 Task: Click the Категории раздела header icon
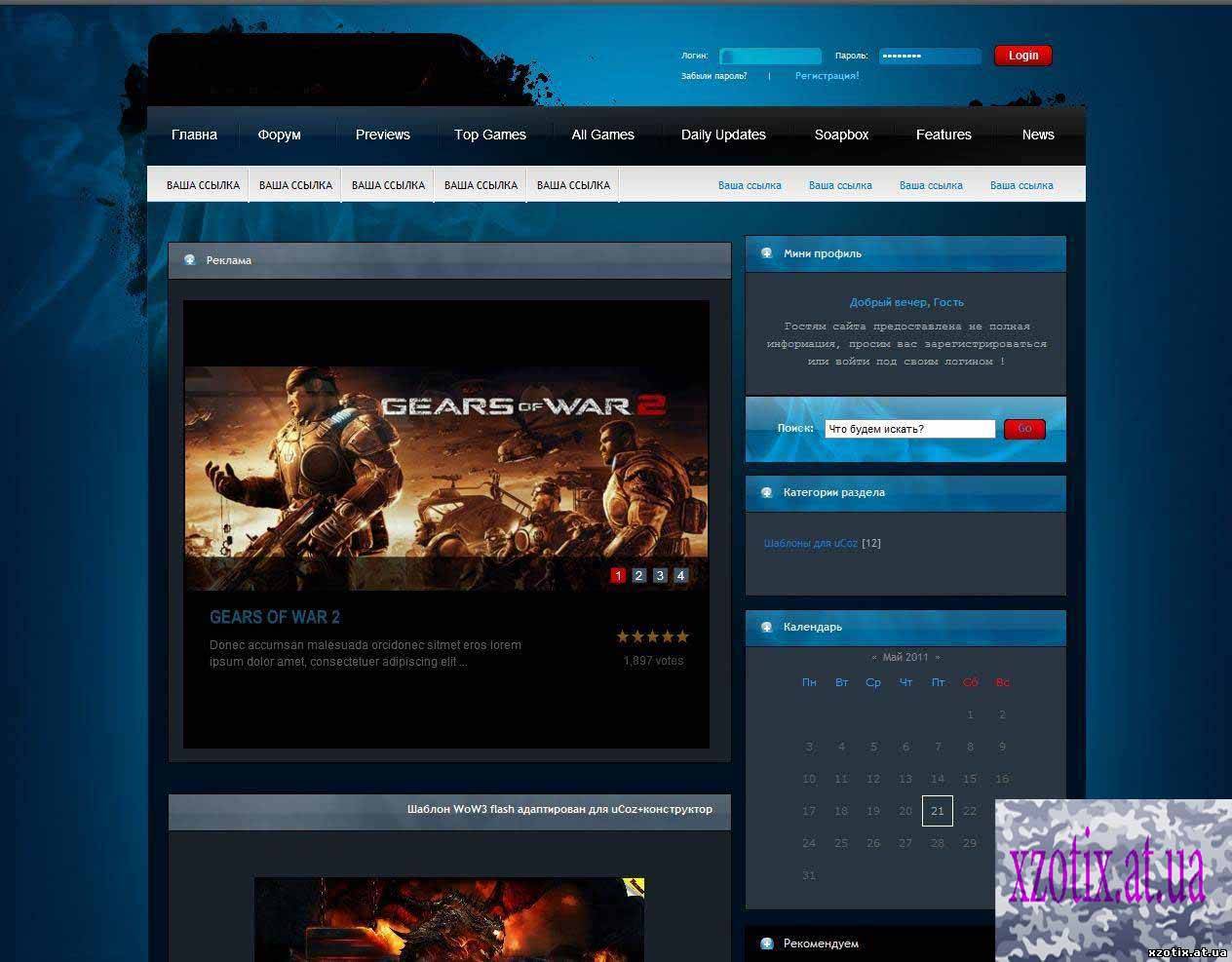point(767,492)
